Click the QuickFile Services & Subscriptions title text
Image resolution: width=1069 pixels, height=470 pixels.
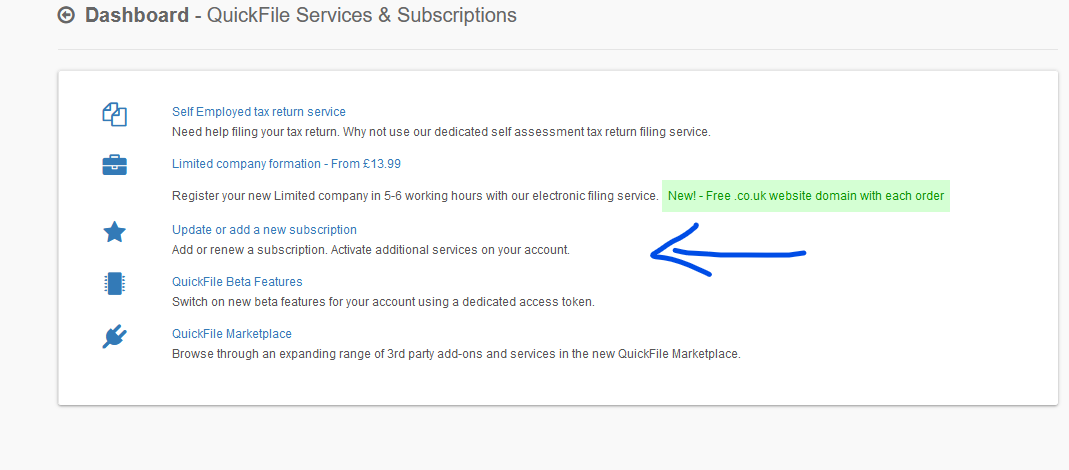pyautogui.click(x=361, y=15)
